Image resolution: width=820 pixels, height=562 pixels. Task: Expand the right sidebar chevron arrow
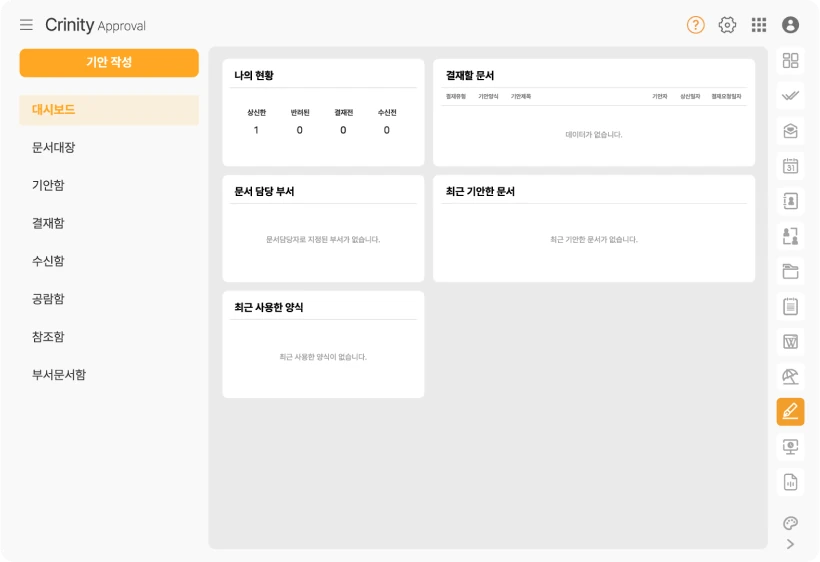click(x=790, y=544)
